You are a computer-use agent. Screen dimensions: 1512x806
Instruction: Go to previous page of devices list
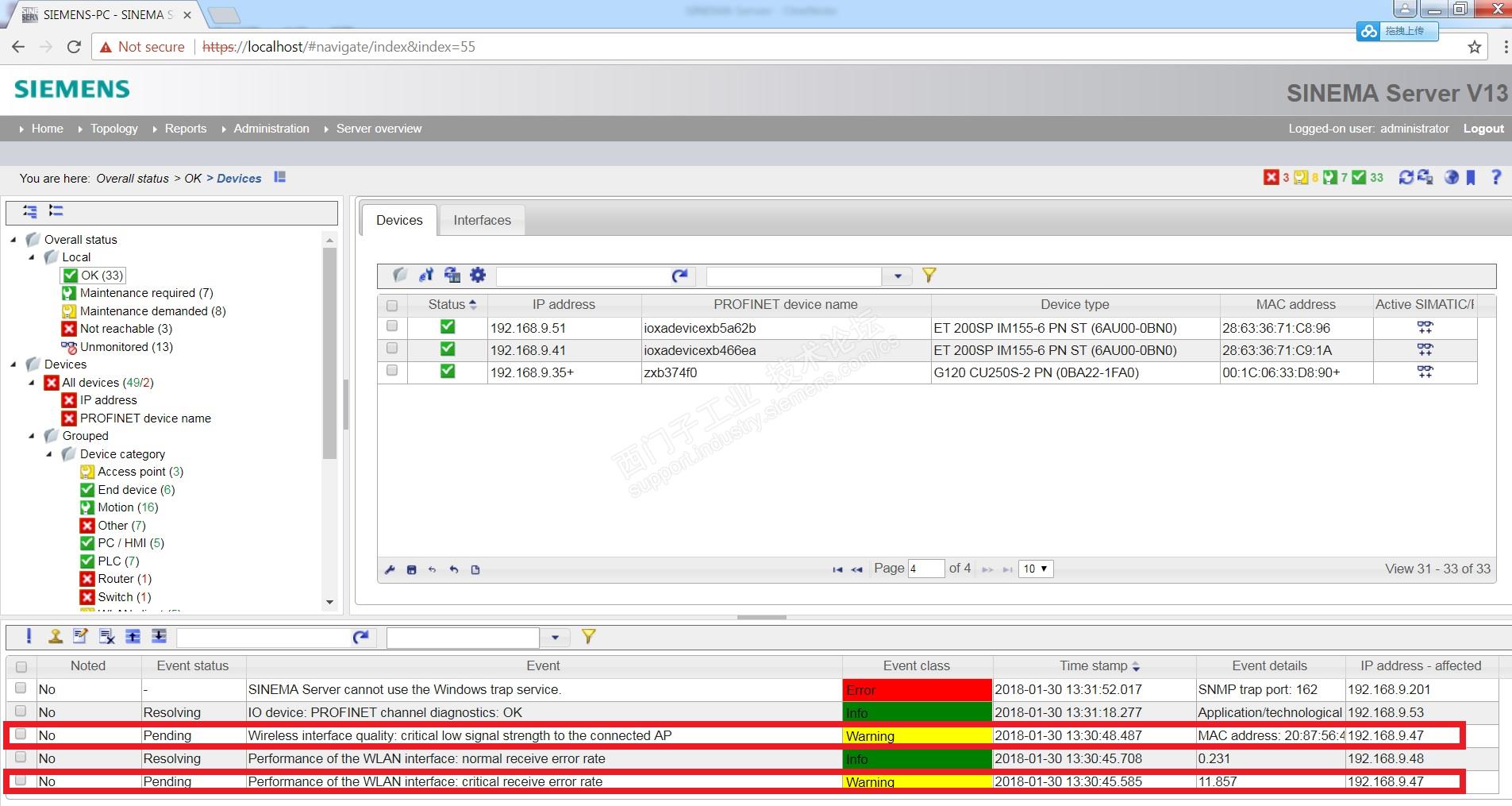857,569
